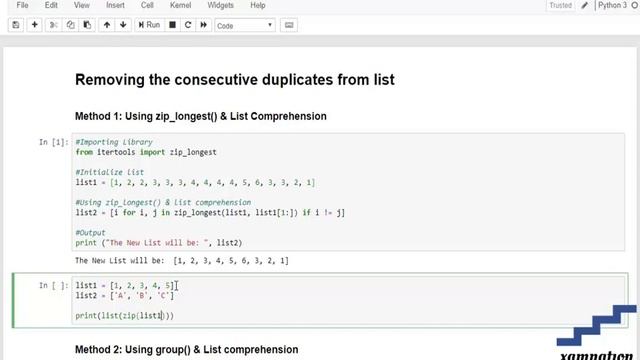Click the '#Output' comment
Image resolution: width=640 pixels, height=360 pixels.
(91, 233)
